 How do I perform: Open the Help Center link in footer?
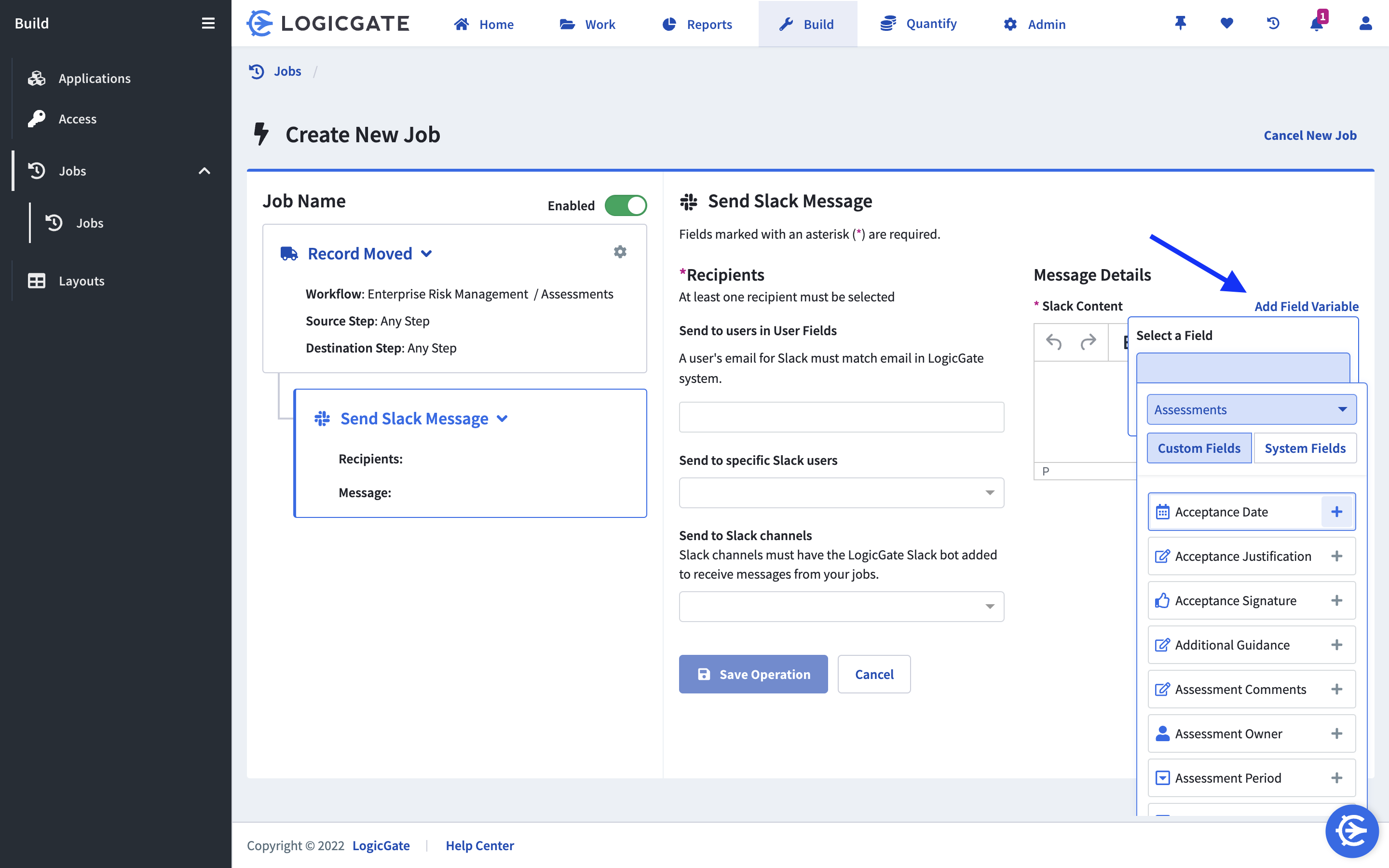click(x=480, y=845)
